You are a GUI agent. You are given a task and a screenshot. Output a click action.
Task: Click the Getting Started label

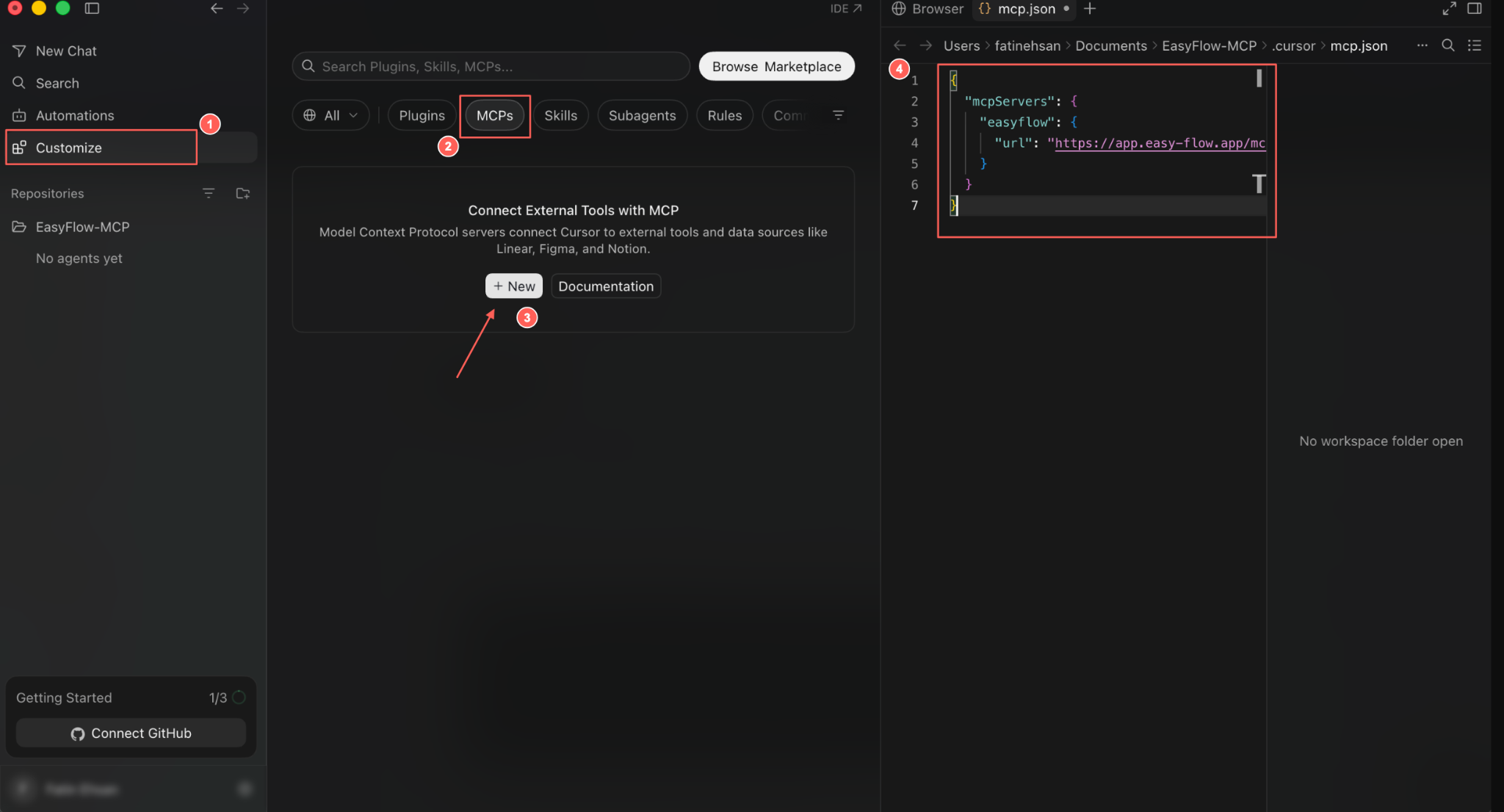pos(64,697)
